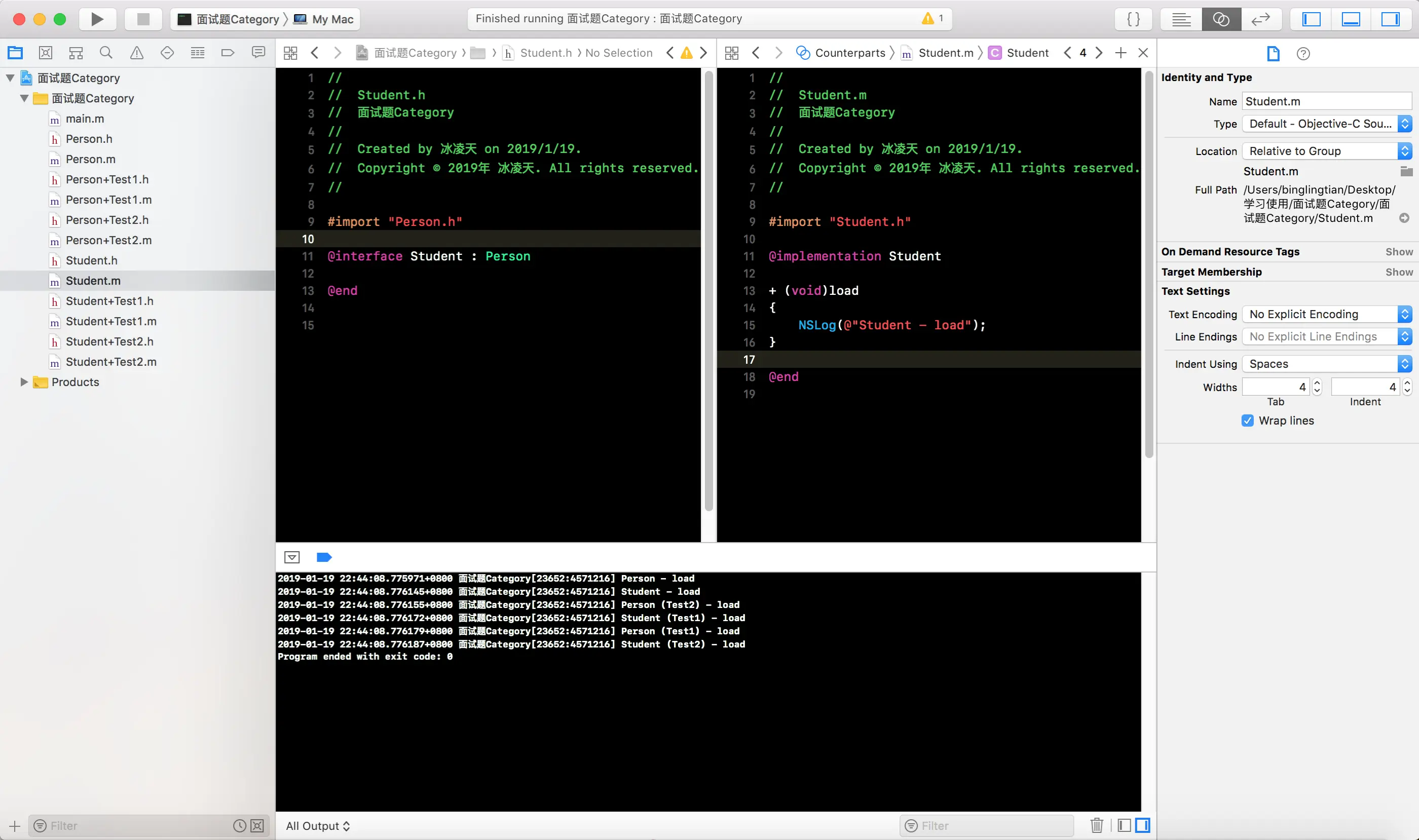Click the Run (play) button
Viewport: 1419px width, 840px height.
pyautogui.click(x=97, y=19)
